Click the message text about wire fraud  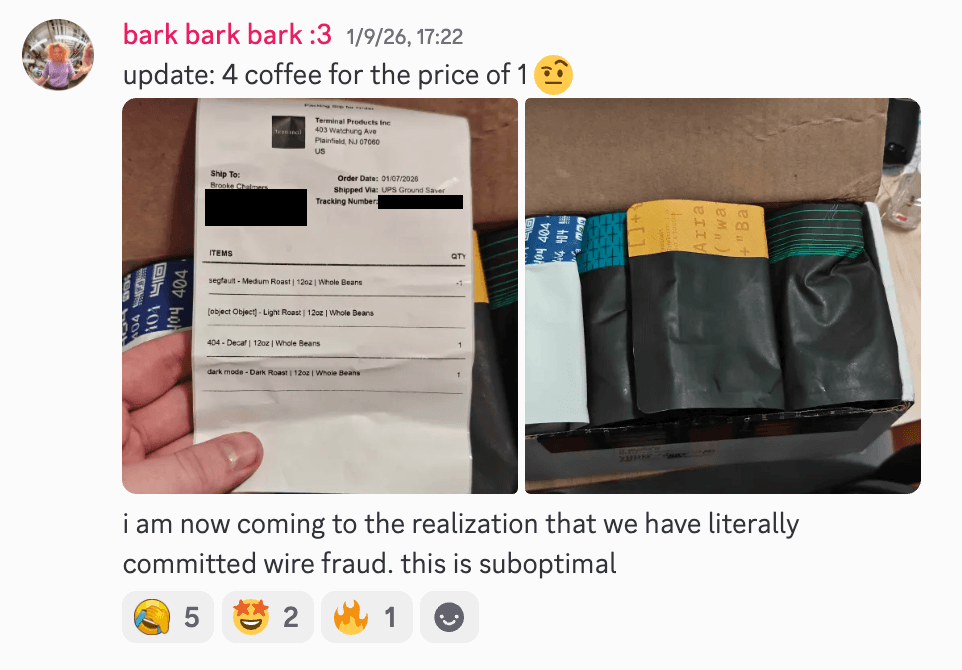(461, 544)
